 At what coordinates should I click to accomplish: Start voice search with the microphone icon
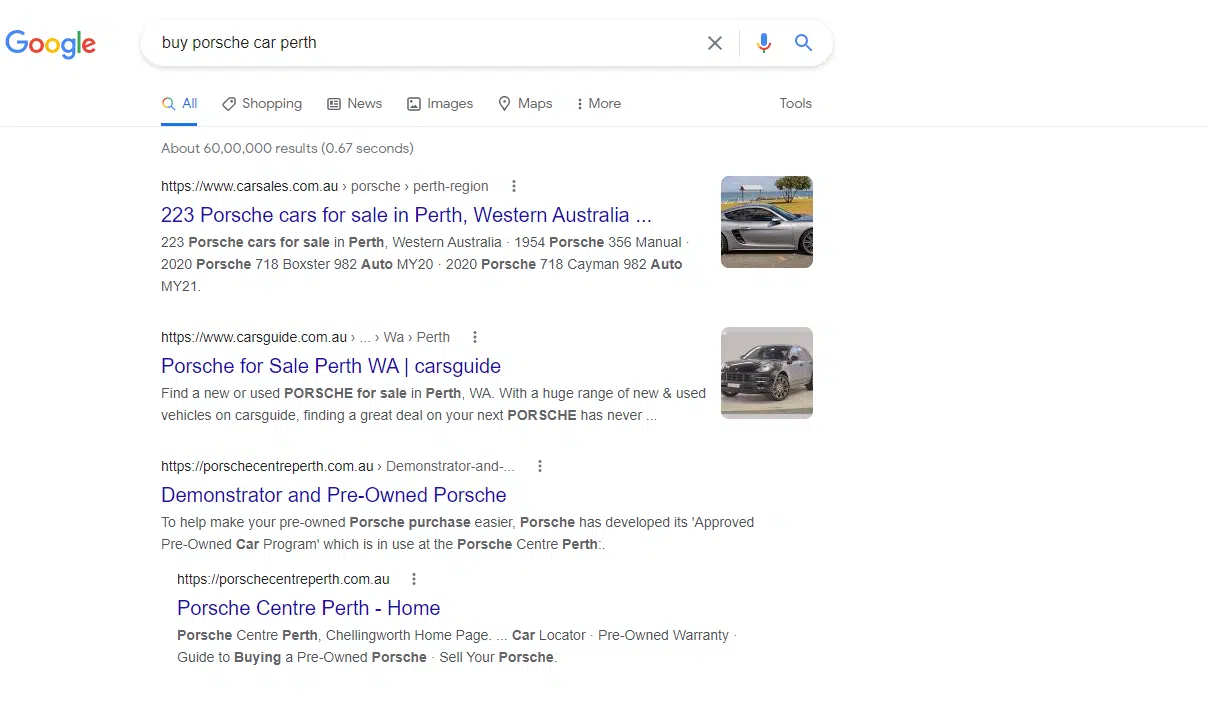click(x=764, y=43)
